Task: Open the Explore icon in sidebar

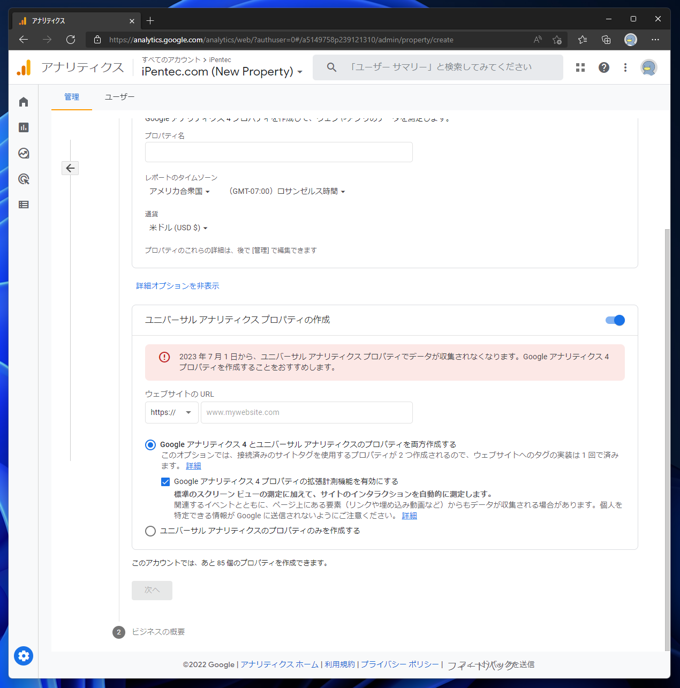Action: (x=24, y=153)
